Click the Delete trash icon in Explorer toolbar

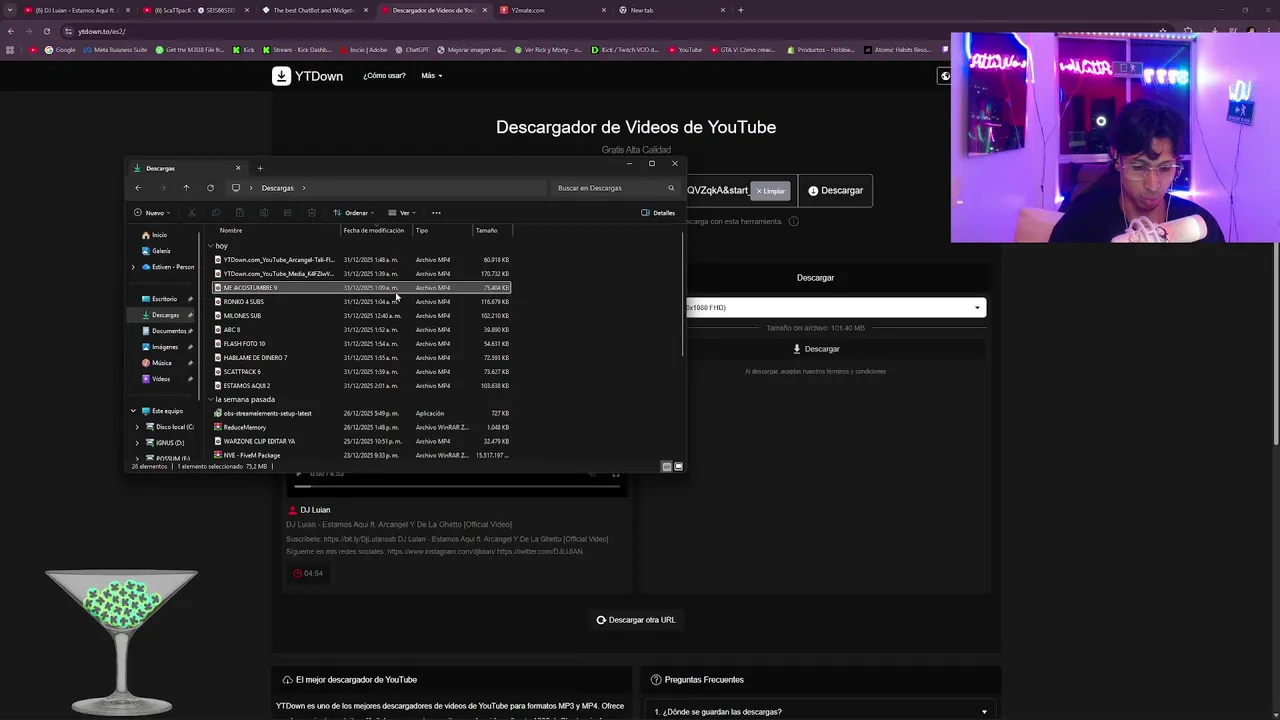(312, 213)
